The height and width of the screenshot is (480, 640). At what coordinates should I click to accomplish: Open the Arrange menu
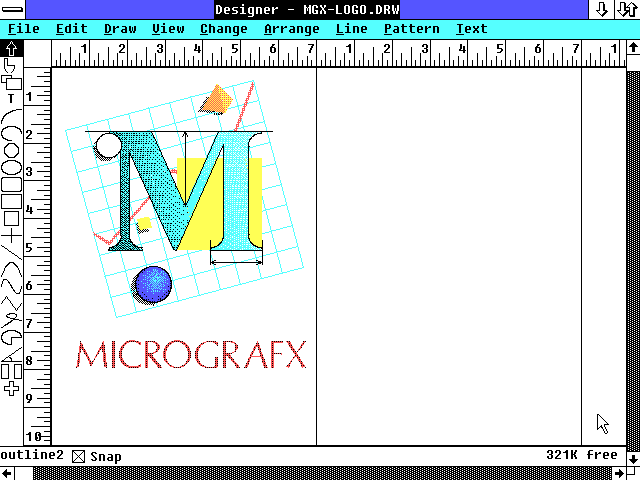pyautogui.click(x=292, y=29)
